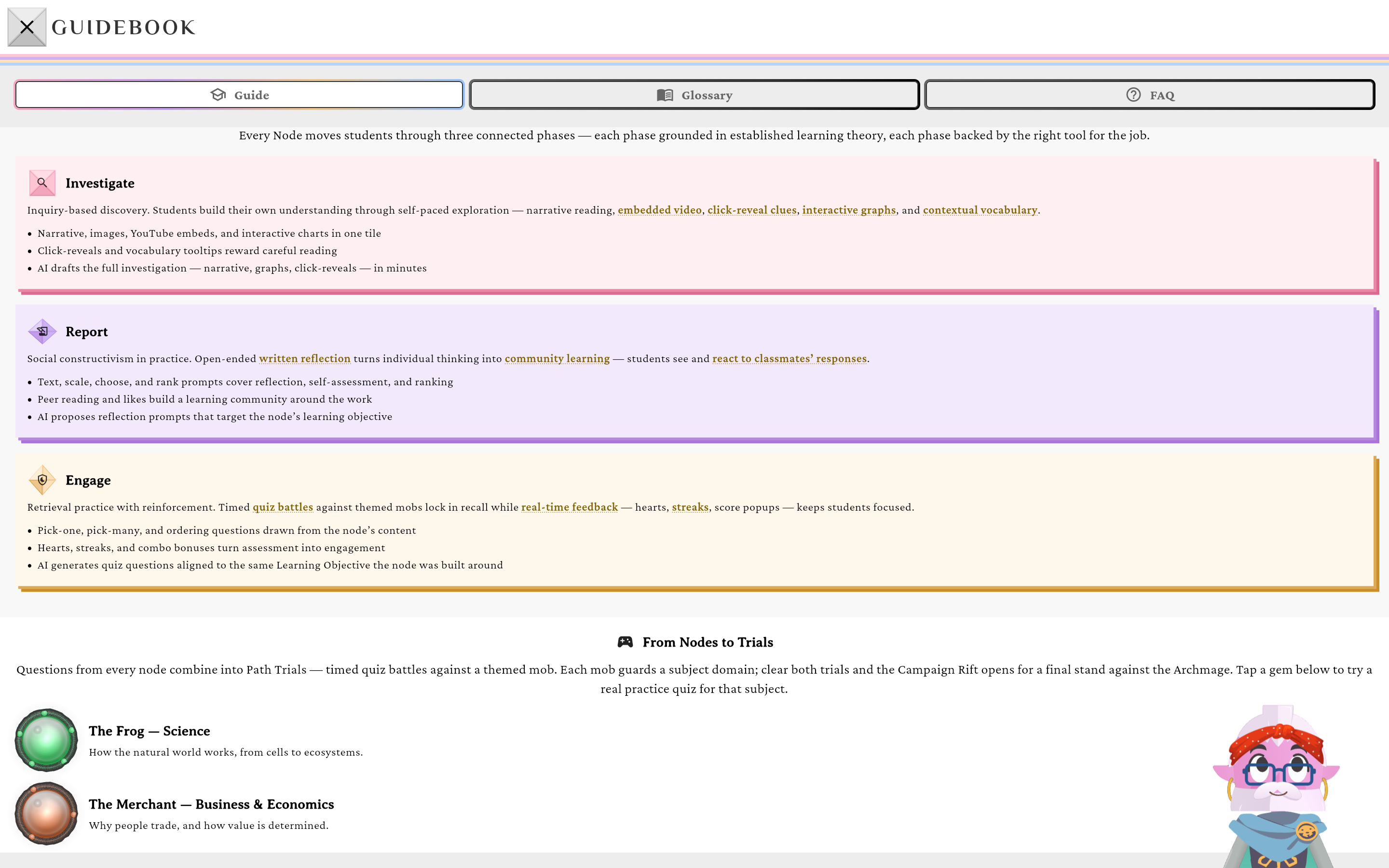The height and width of the screenshot is (868, 1389).
Task: Click 'Peer reading and likes' bullet
Action: coord(204,400)
